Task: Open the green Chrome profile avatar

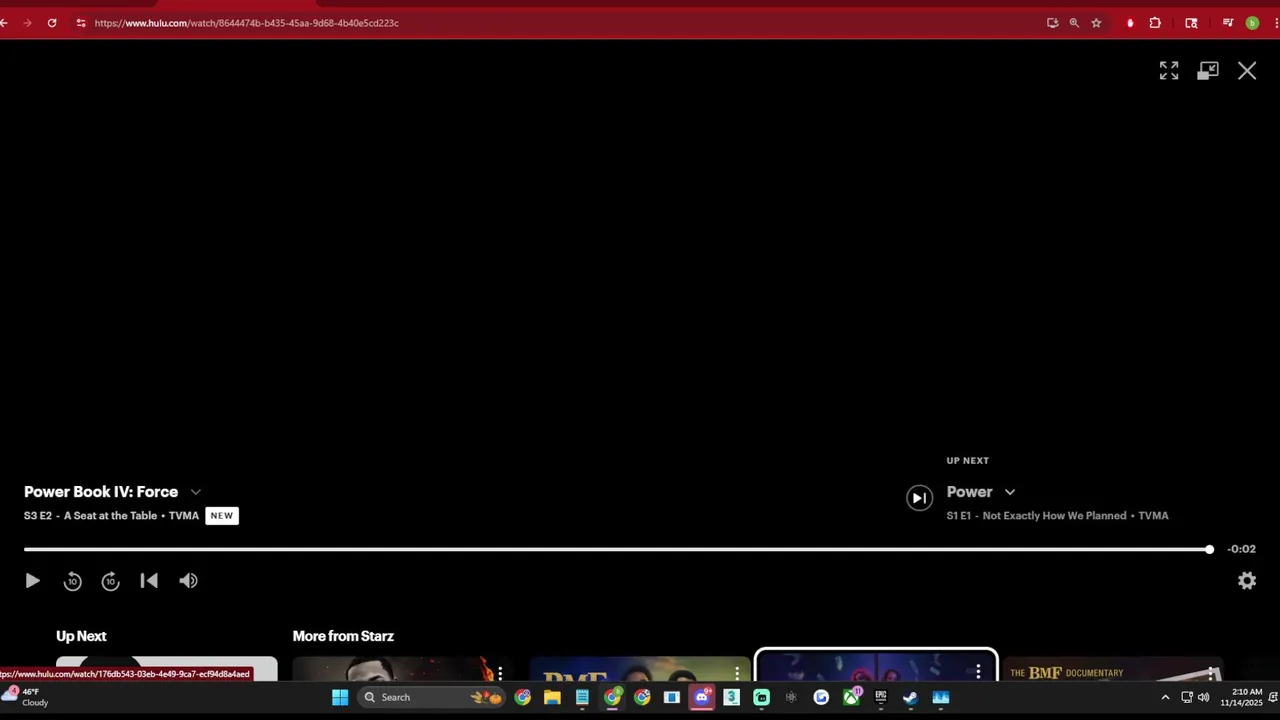Action: 1252,23
